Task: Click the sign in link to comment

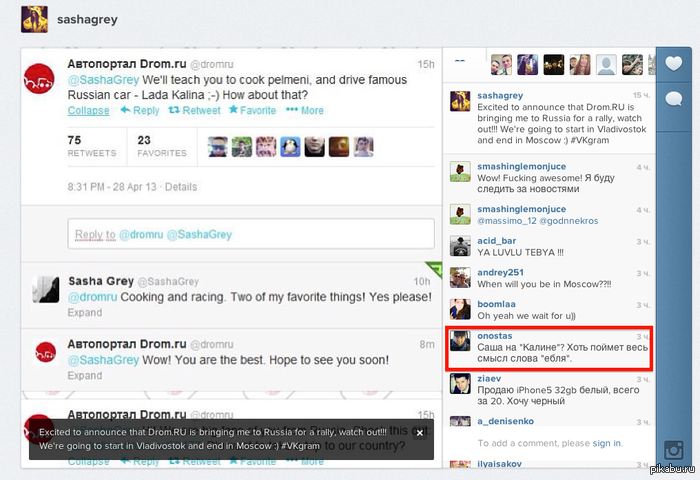Action: tap(606, 443)
